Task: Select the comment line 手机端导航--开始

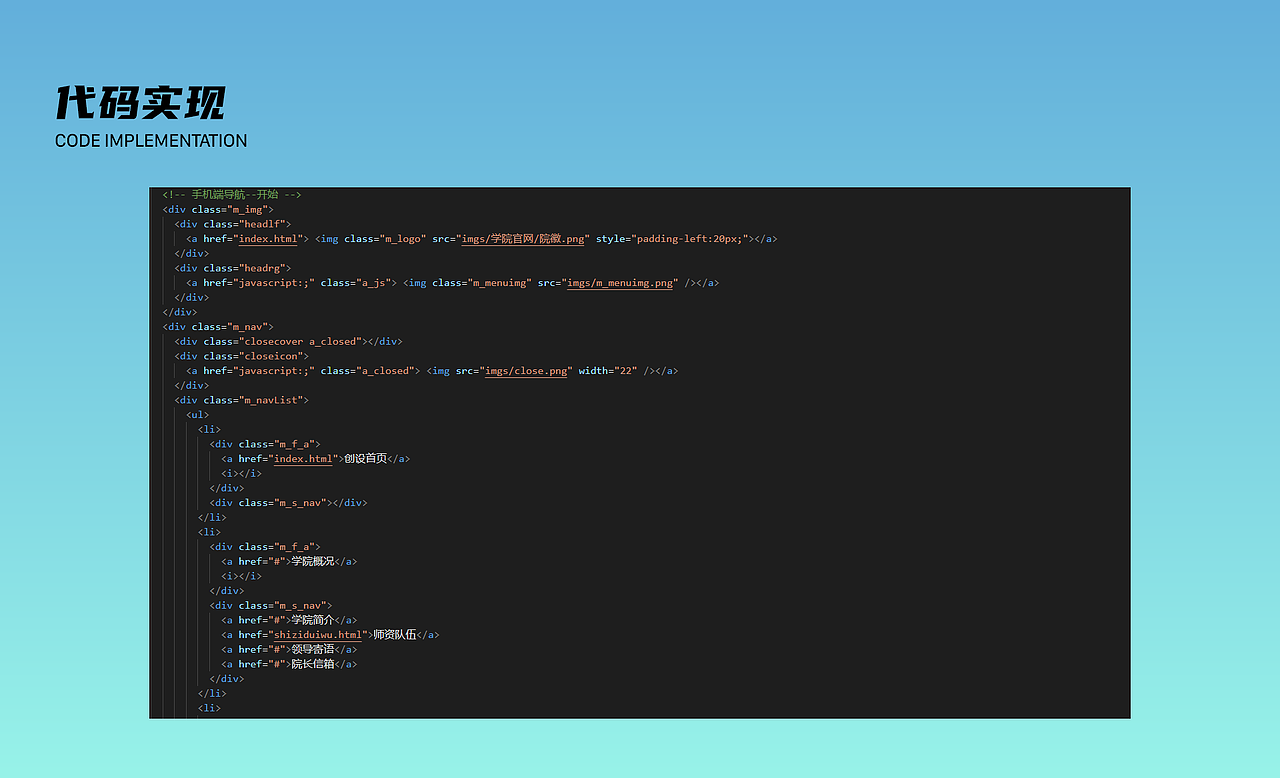Action: click(x=232, y=195)
